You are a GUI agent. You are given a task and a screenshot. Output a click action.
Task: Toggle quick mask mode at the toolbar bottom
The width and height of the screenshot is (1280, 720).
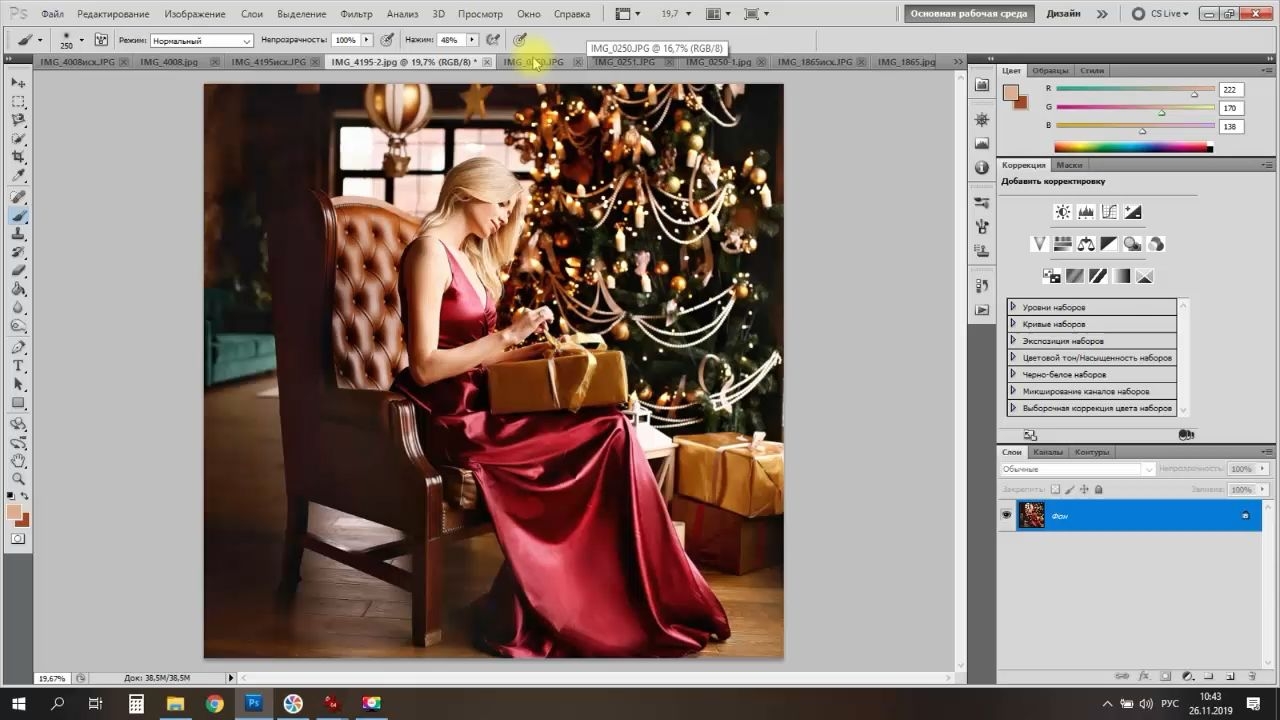18,538
